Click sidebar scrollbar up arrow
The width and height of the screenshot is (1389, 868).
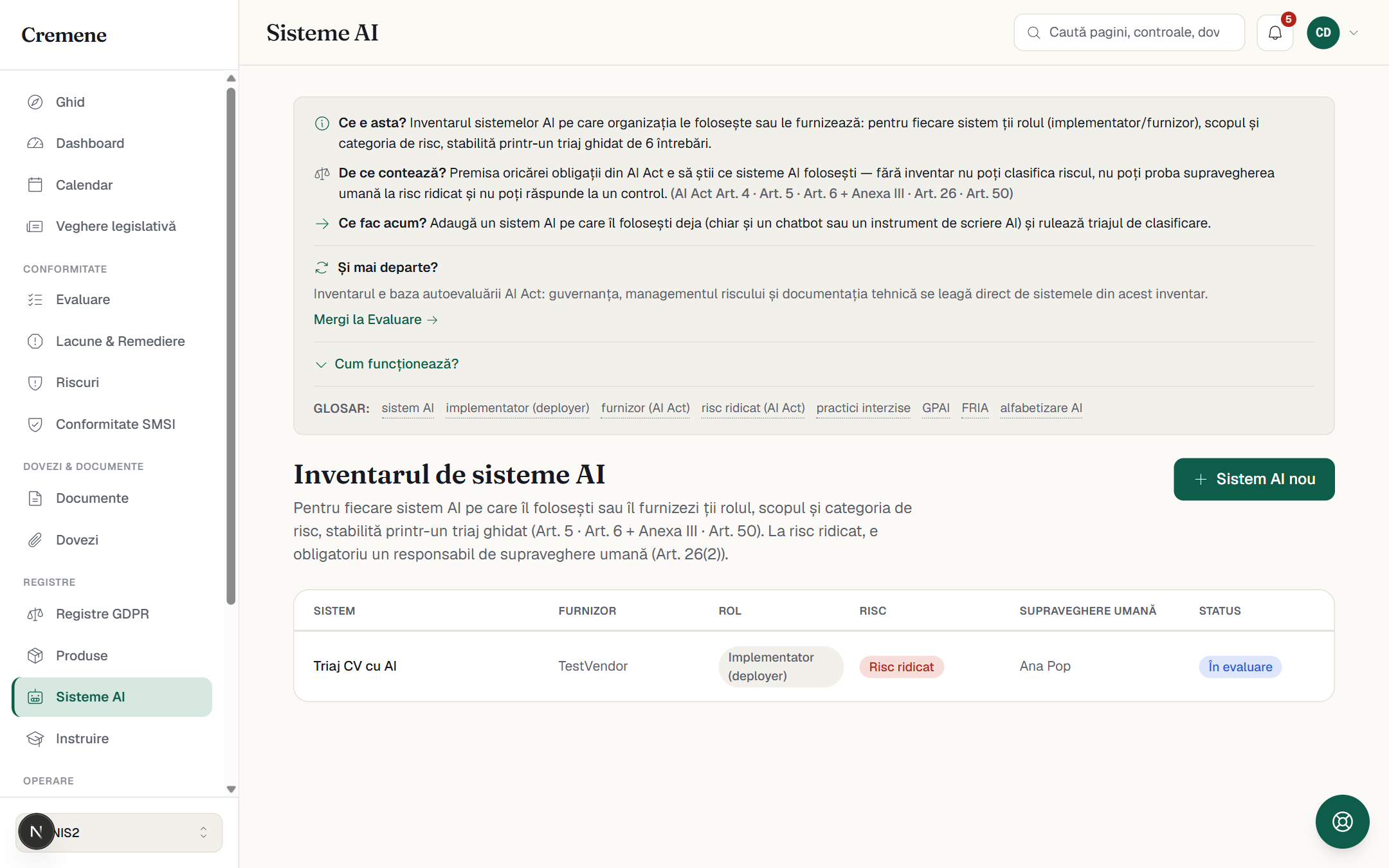(x=231, y=78)
